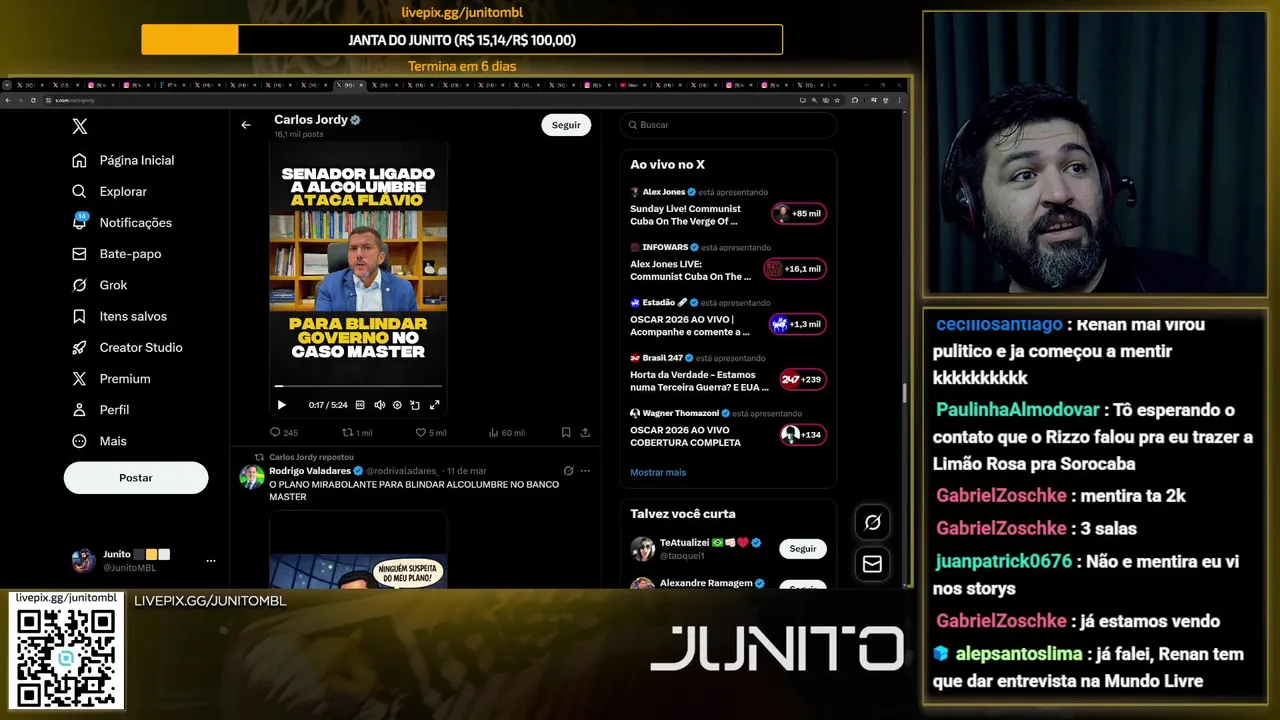Click the livepix QR code
The width and height of the screenshot is (1280, 720).
pos(66,657)
